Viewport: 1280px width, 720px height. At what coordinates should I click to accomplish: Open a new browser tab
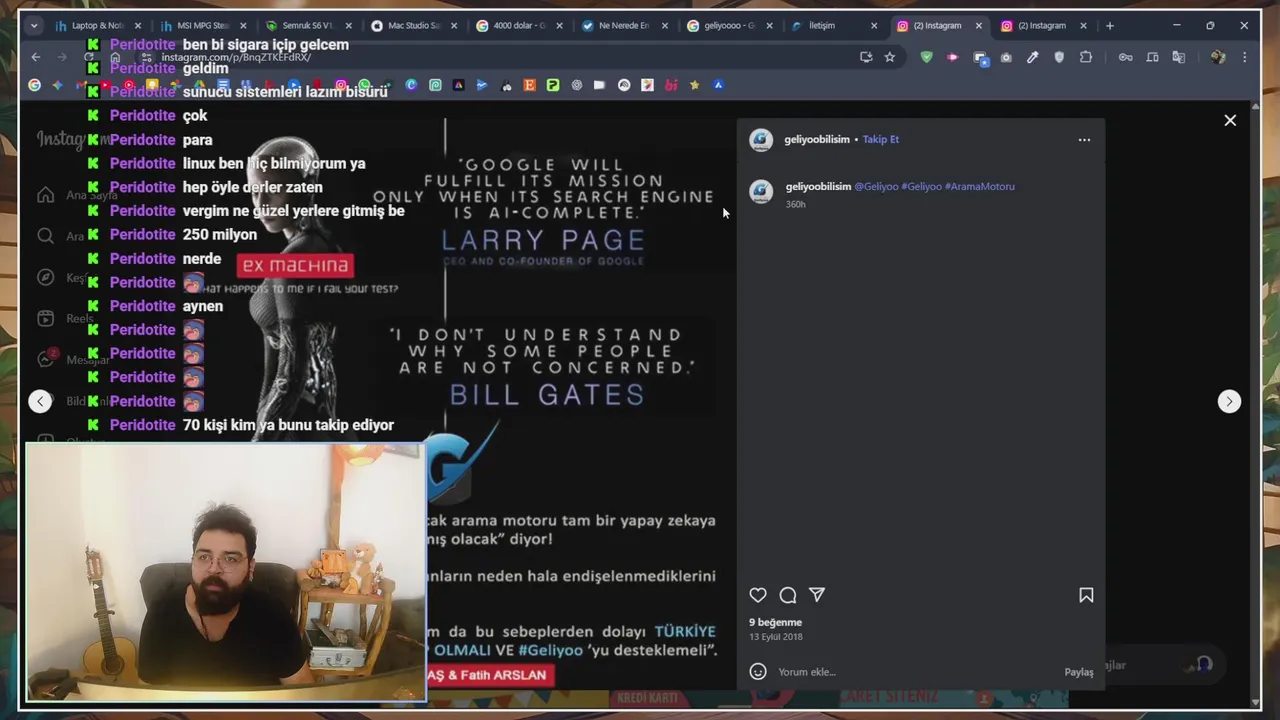coord(1110,26)
